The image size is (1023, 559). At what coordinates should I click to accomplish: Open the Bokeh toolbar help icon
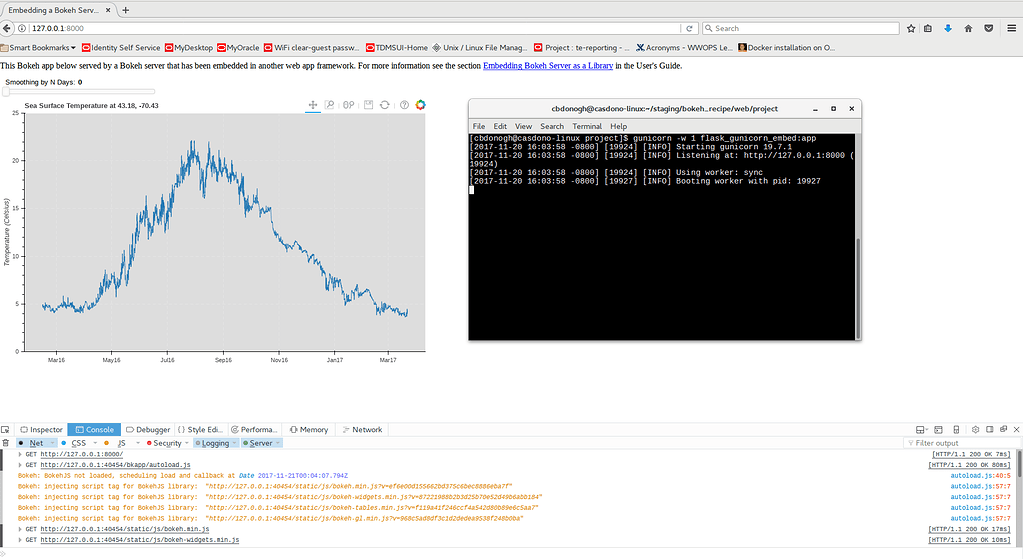tap(405, 105)
